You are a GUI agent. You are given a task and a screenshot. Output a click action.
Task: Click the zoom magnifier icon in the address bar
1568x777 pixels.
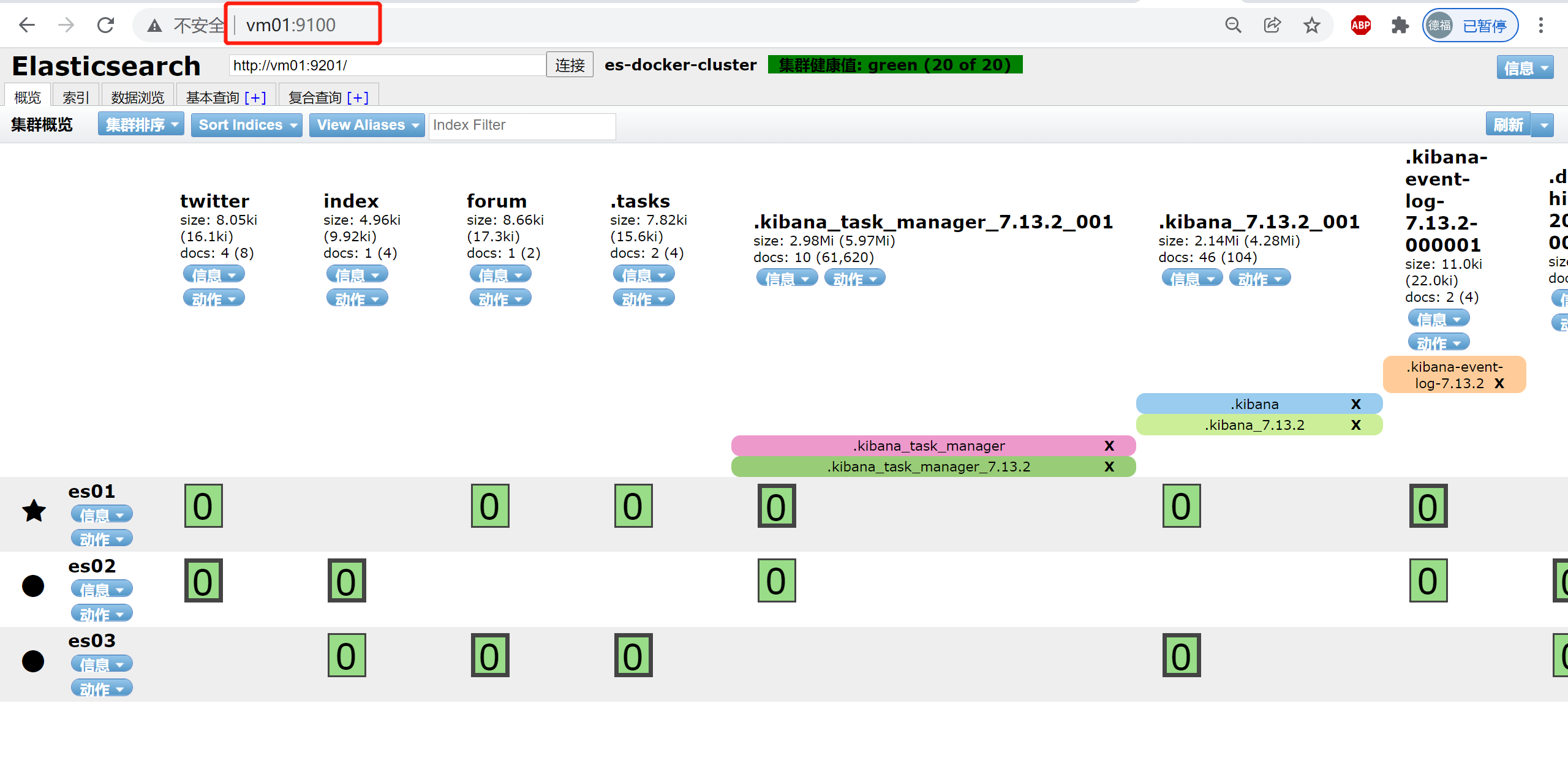point(1234,25)
